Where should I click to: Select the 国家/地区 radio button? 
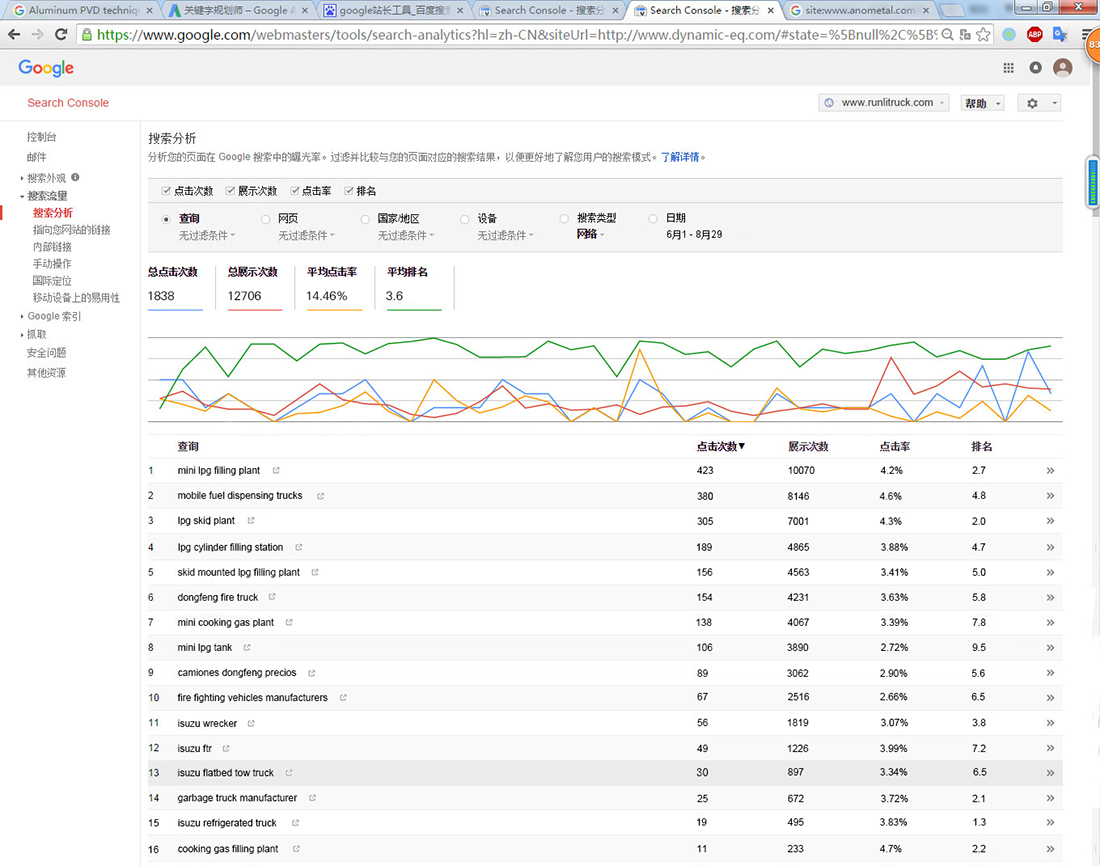pos(365,219)
